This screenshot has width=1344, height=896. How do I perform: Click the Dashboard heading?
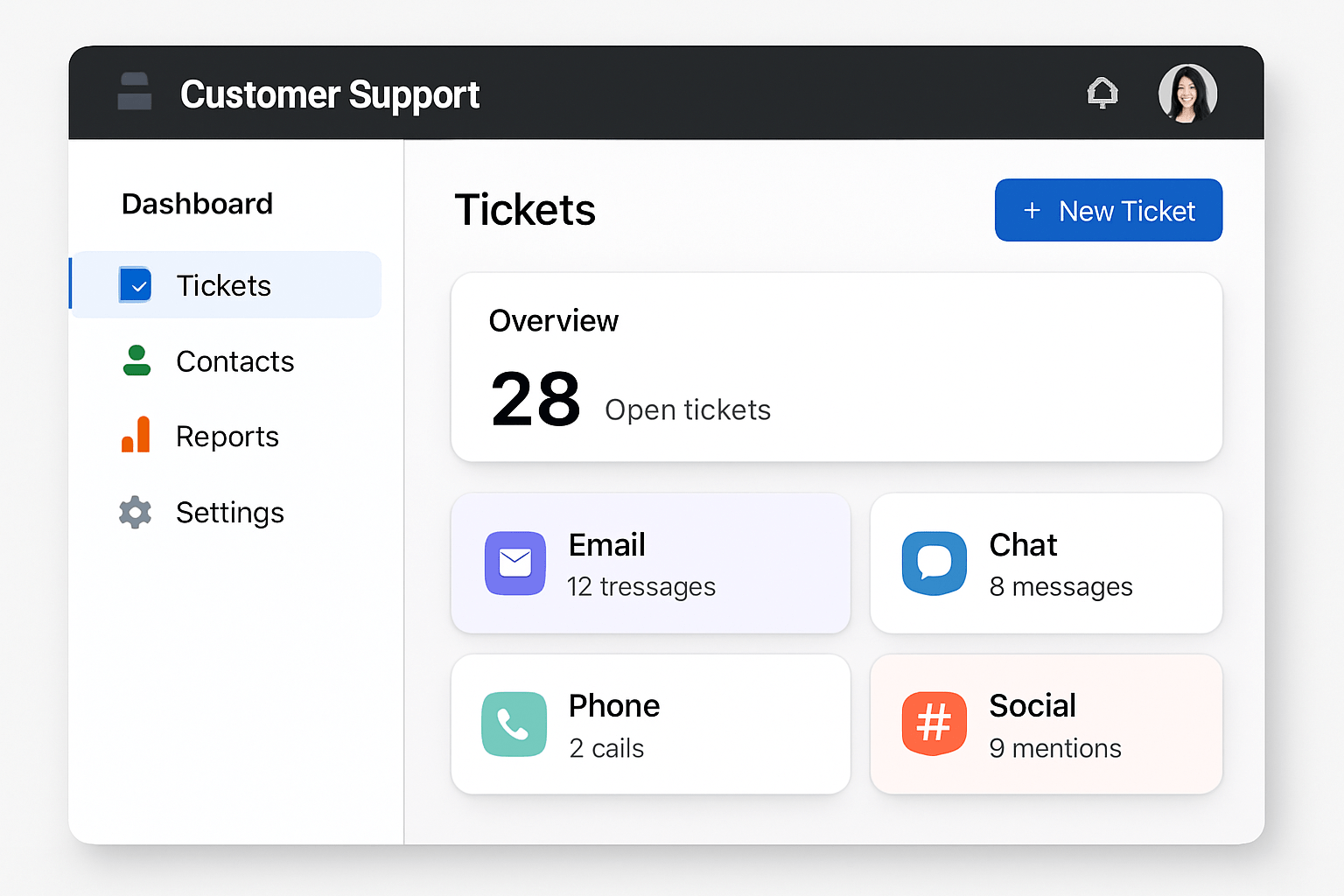point(197,204)
